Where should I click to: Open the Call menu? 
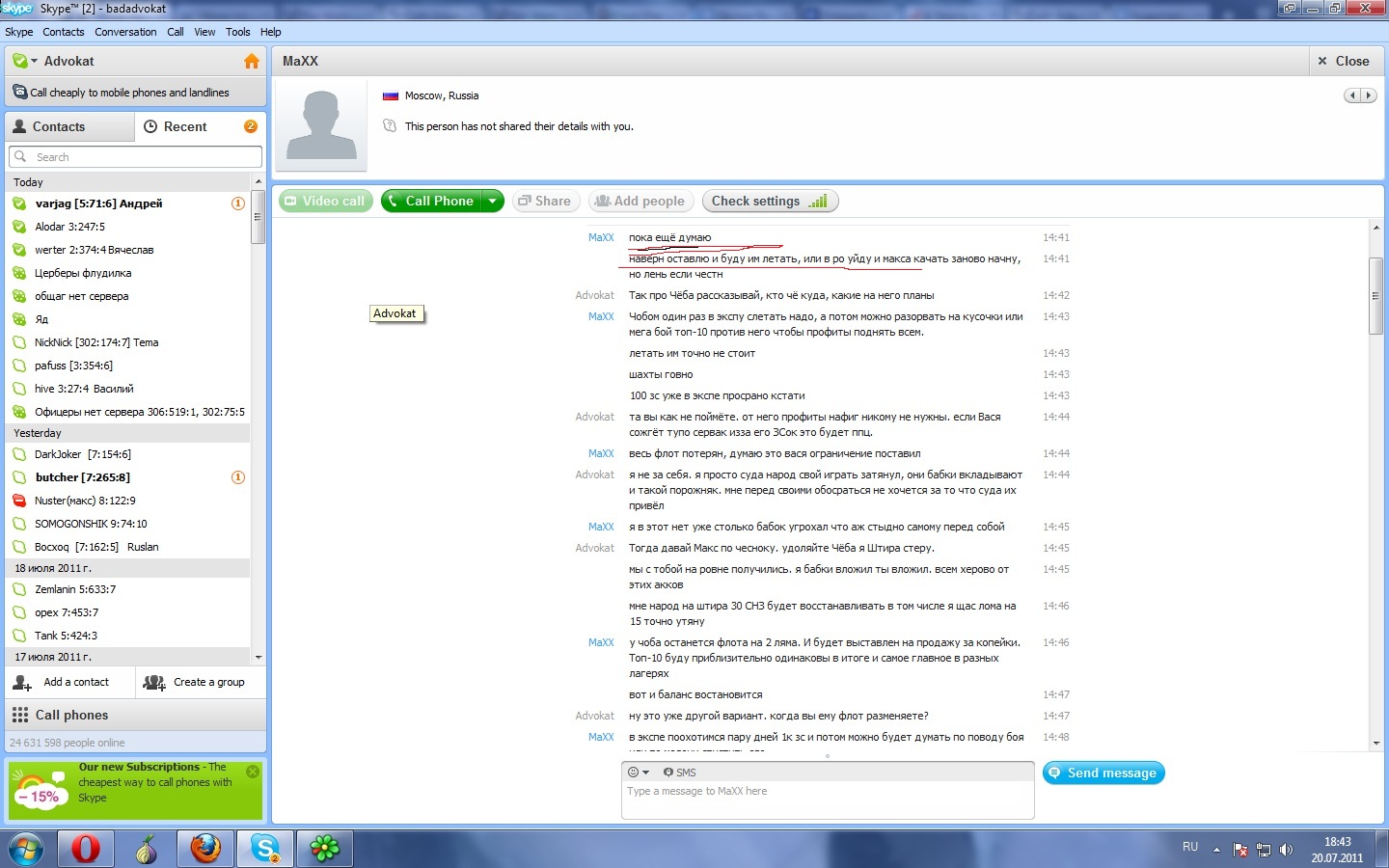pyautogui.click(x=176, y=32)
